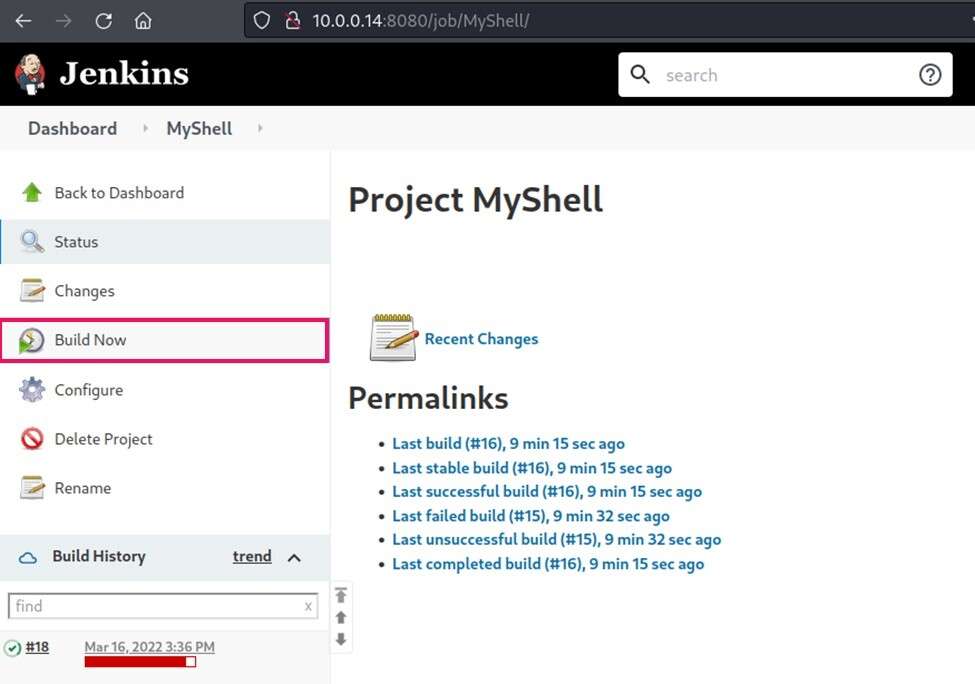
Task: Click the red build progress bar
Action: coord(141,662)
